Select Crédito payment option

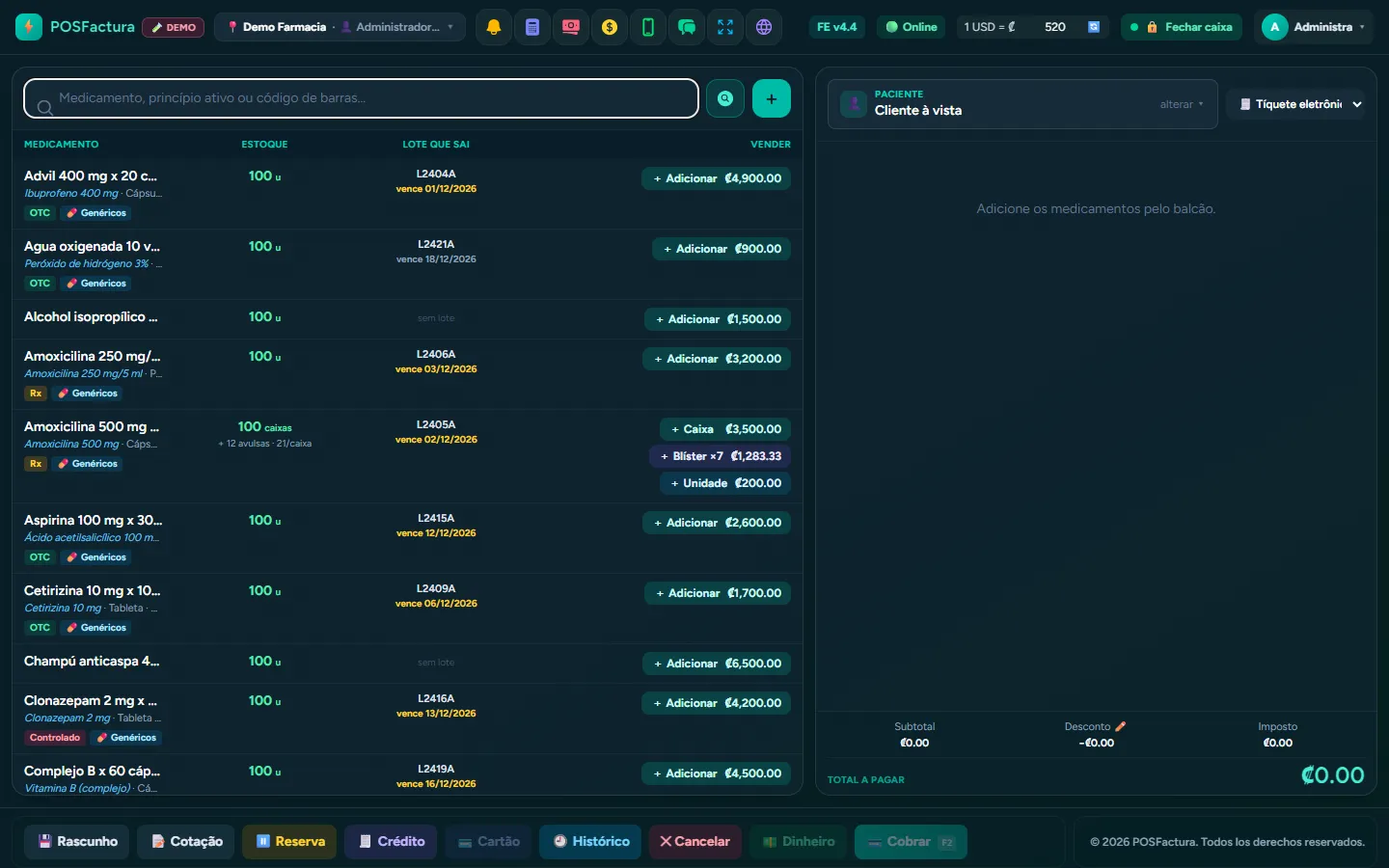(x=392, y=842)
